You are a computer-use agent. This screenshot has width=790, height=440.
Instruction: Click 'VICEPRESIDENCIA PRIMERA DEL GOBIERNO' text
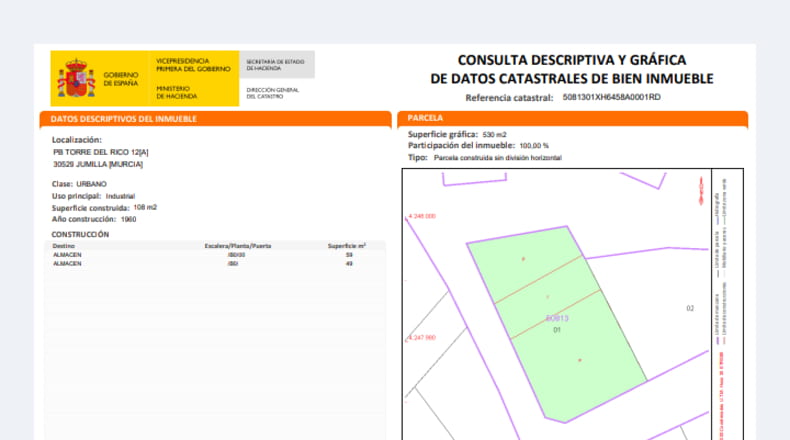coord(193,65)
